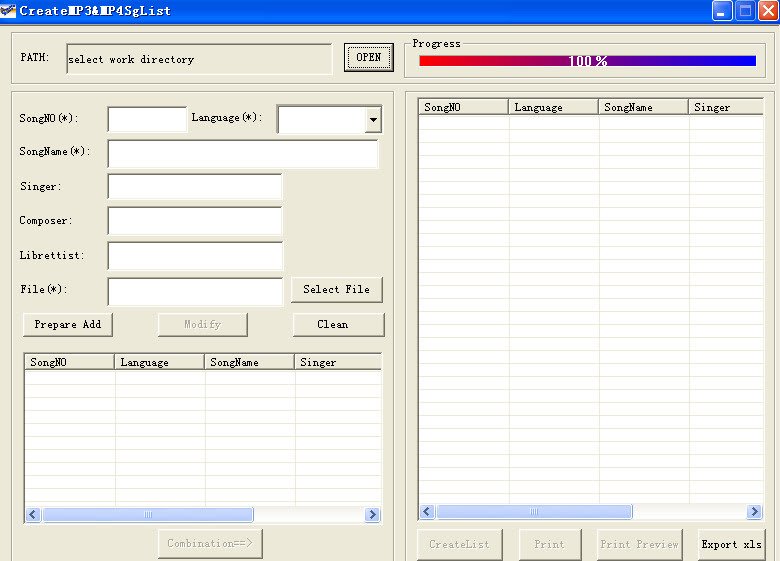Sort left table by SongNO header
The width and height of the screenshot is (780, 561).
(x=69, y=362)
